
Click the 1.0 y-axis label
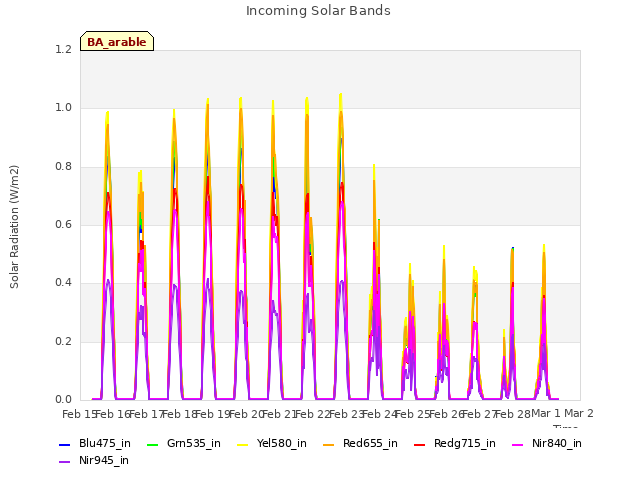(x=63, y=108)
